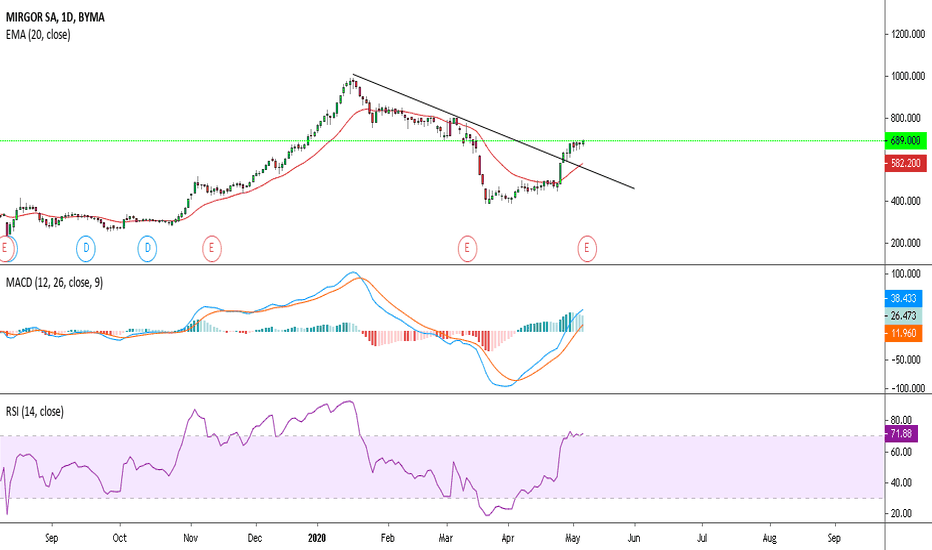The image size is (932, 550).
Task: Click the 800.000 price axis label
Action: coord(908,118)
